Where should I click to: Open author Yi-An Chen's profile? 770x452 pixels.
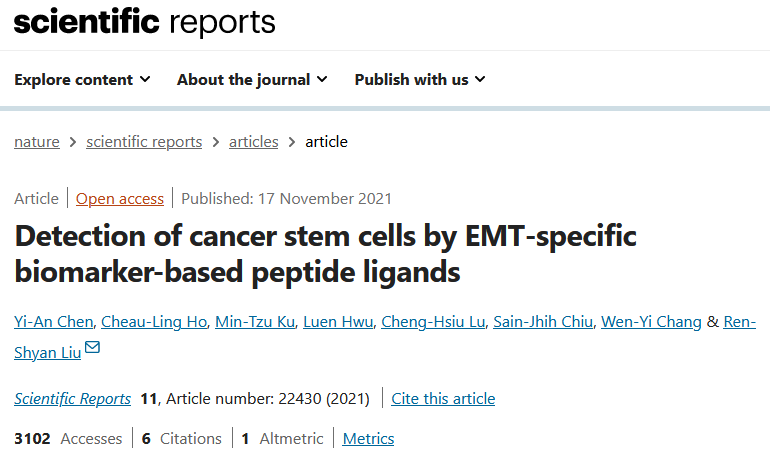pyautogui.click(x=54, y=322)
